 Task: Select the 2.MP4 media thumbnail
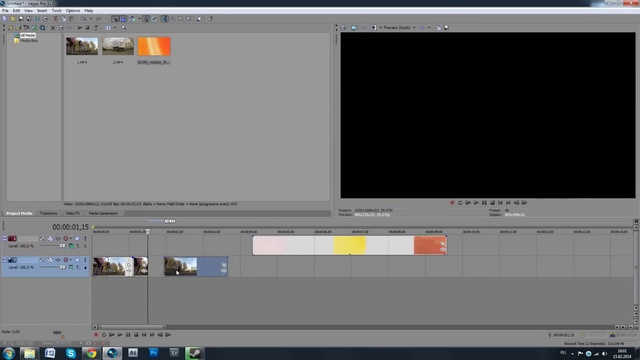(x=118, y=46)
